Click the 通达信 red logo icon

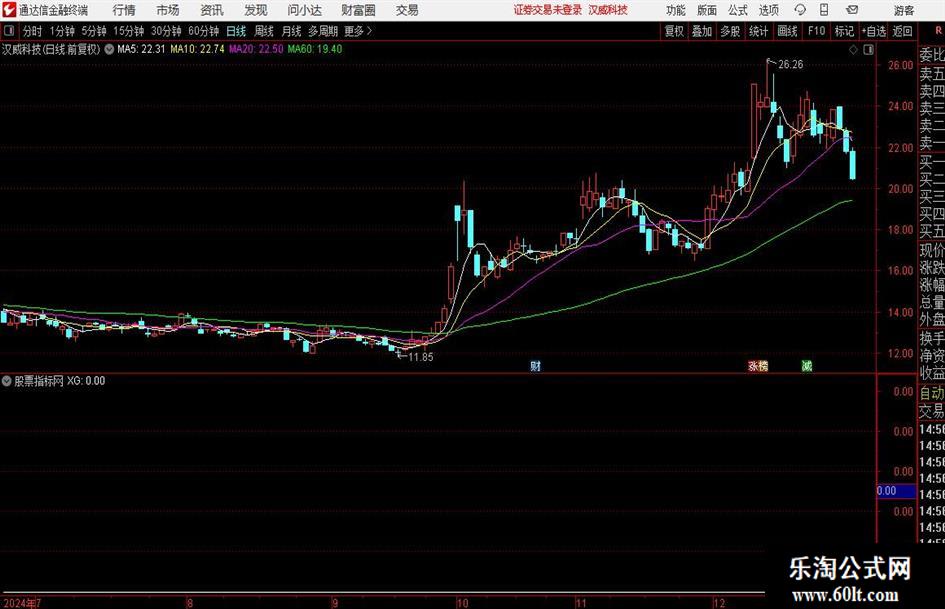[8, 10]
